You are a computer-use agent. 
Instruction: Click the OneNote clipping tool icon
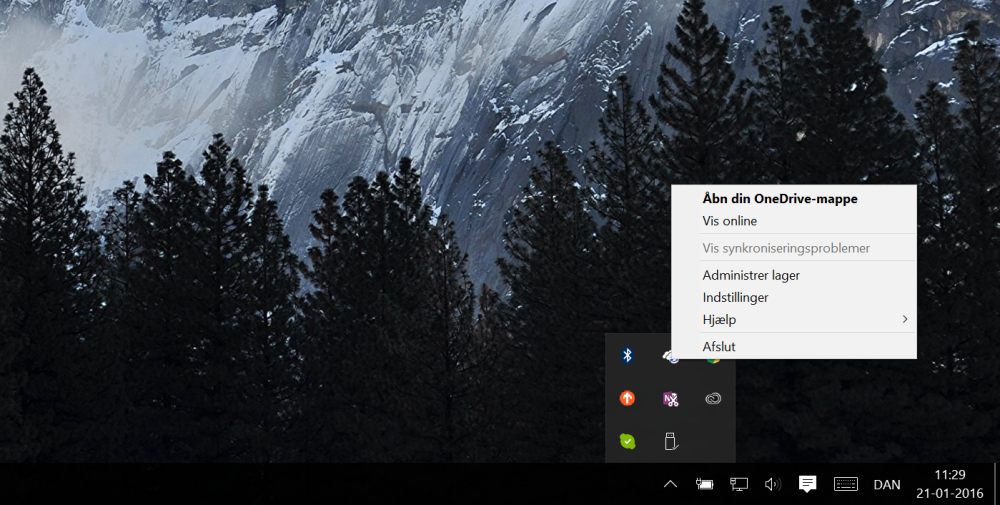pos(670,398)
